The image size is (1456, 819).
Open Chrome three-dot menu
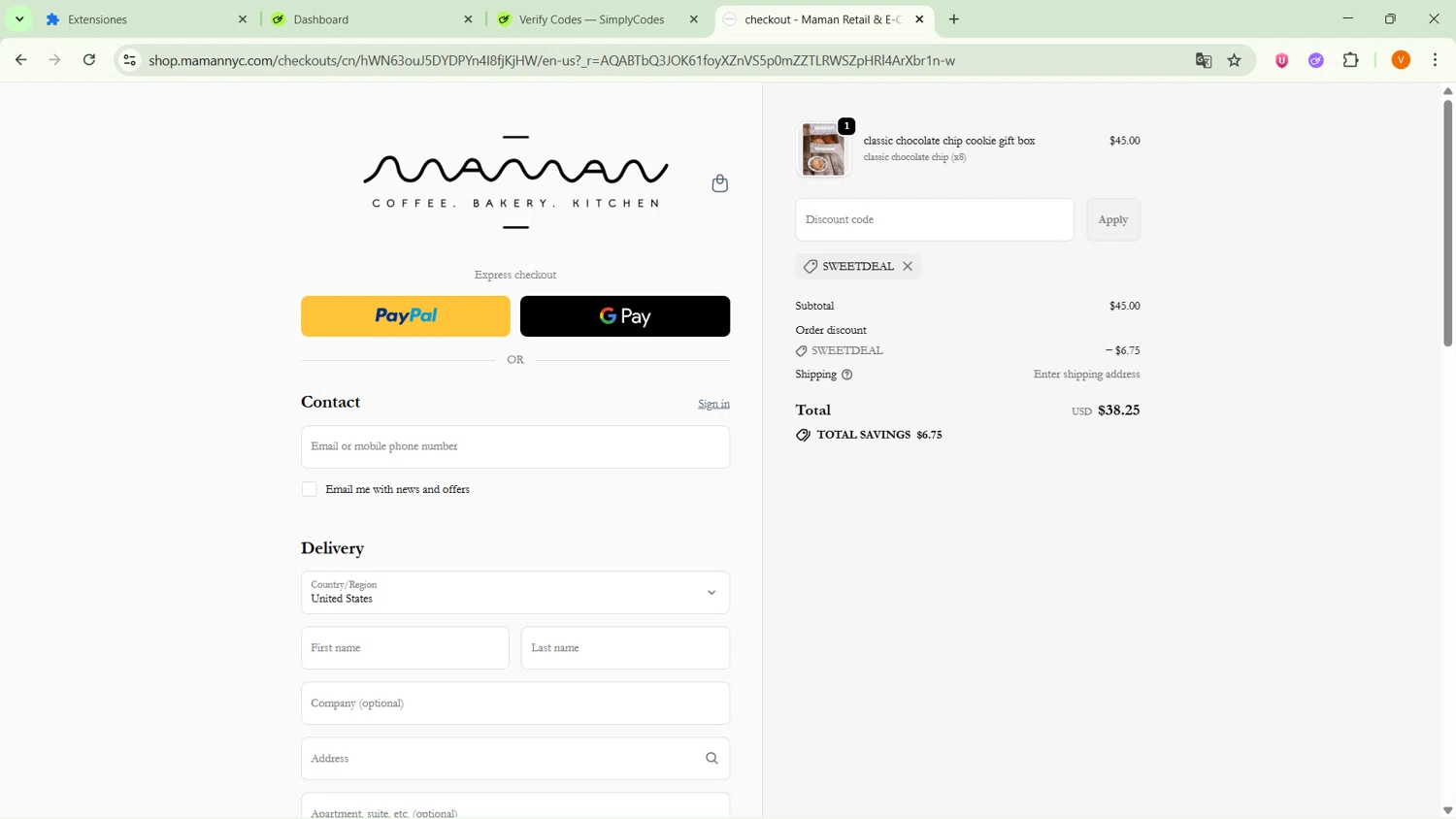[x=1436, y=60]
